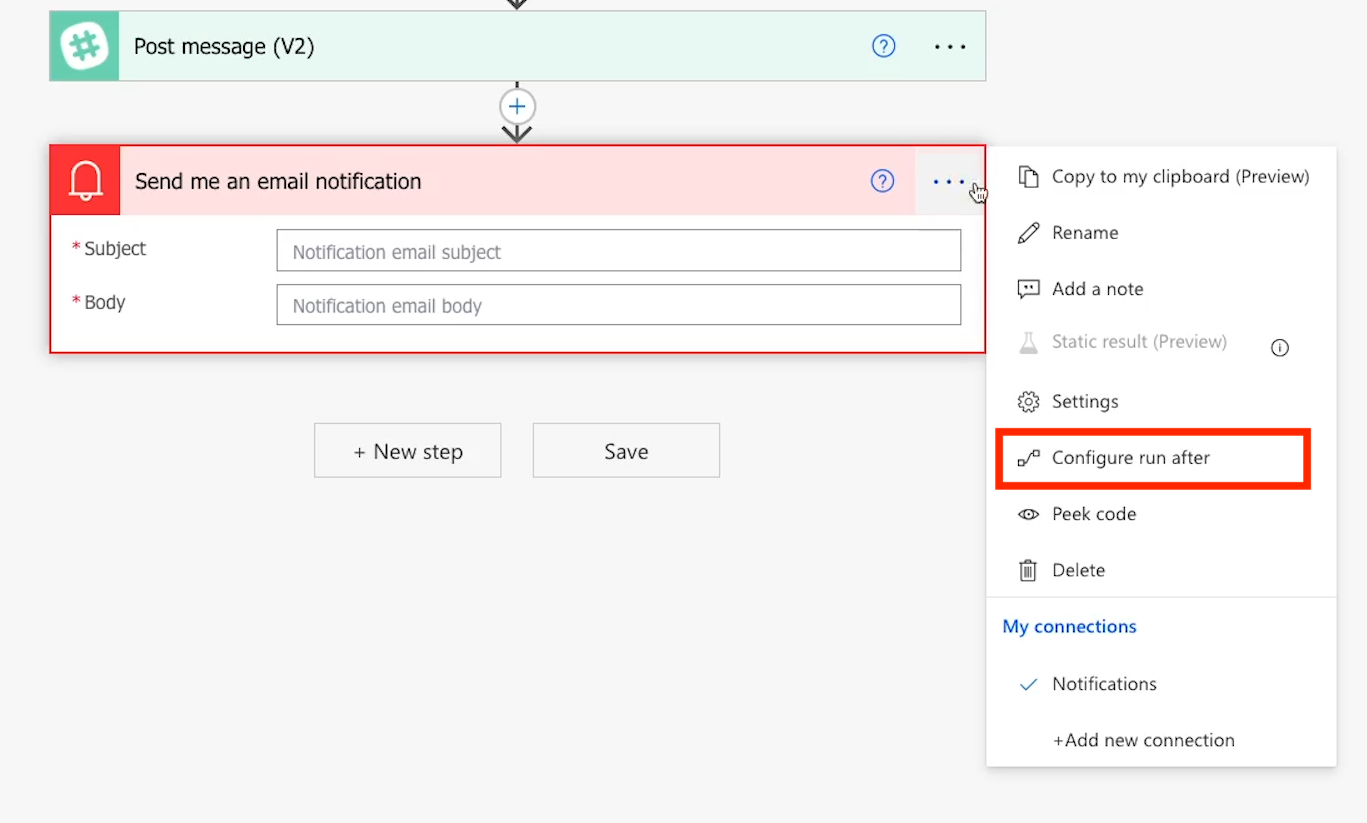This screenshot has height=823, width=1367.
Task: Show info for Static result (Preview)
Action: pyautogui.click(x=1280, y=348)
